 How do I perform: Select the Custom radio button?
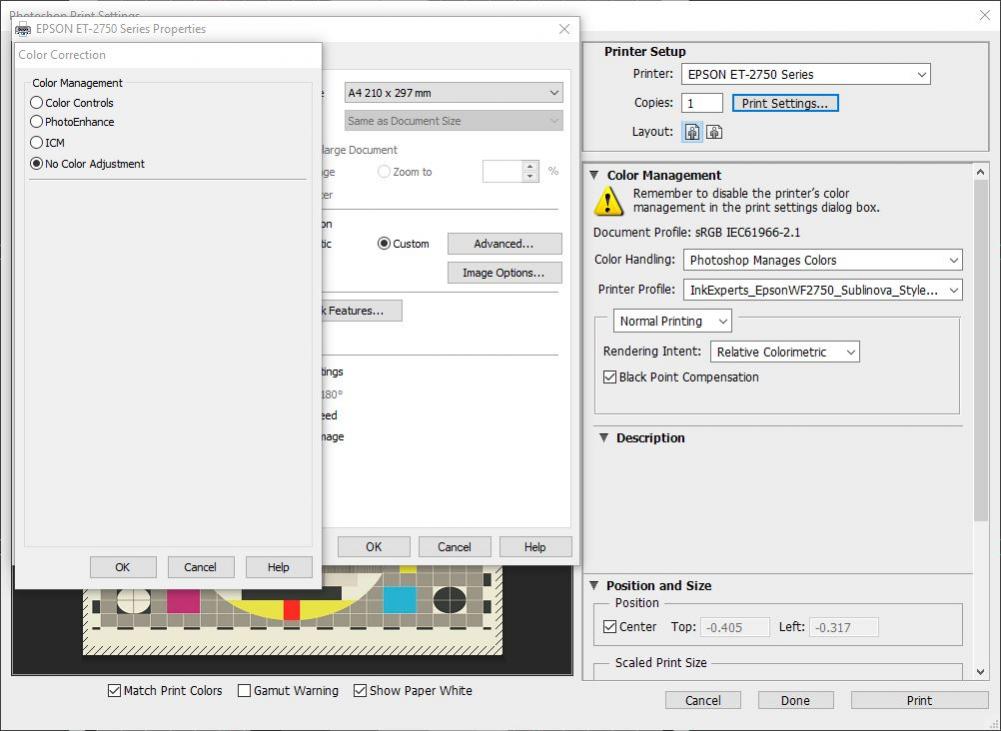pos(384,244)
